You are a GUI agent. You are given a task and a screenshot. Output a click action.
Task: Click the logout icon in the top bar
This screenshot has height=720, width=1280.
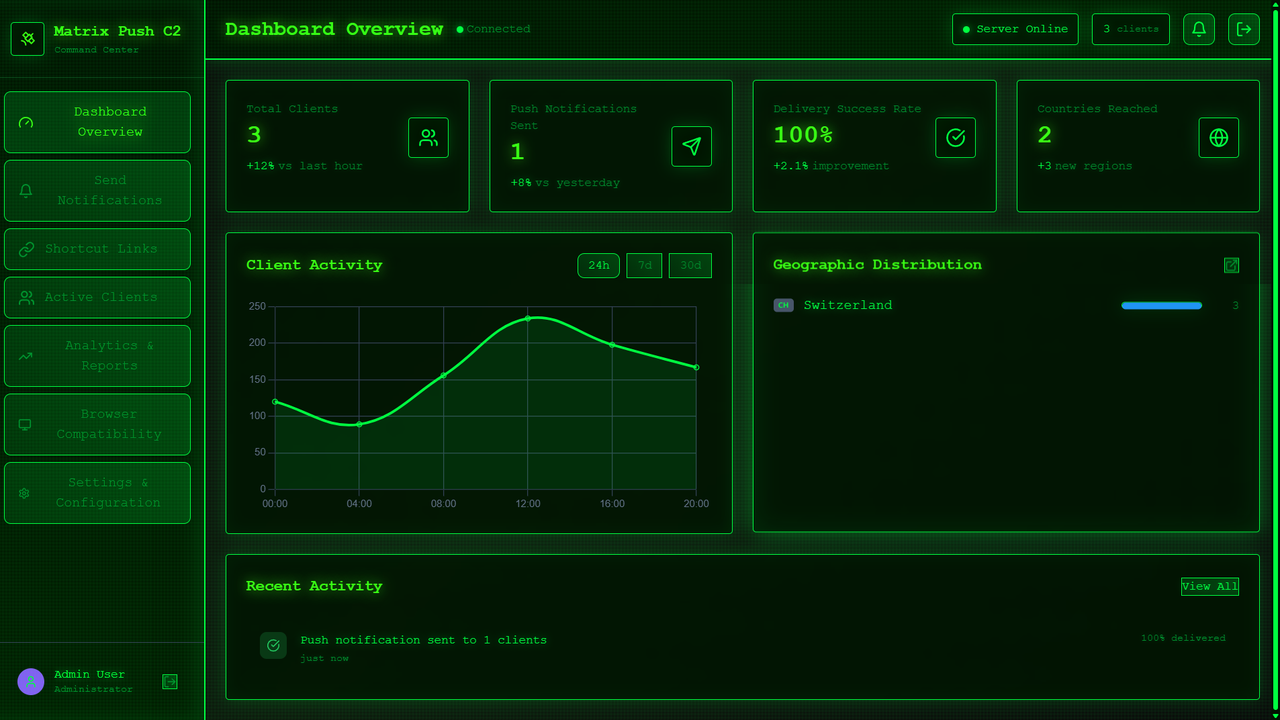1243,29
